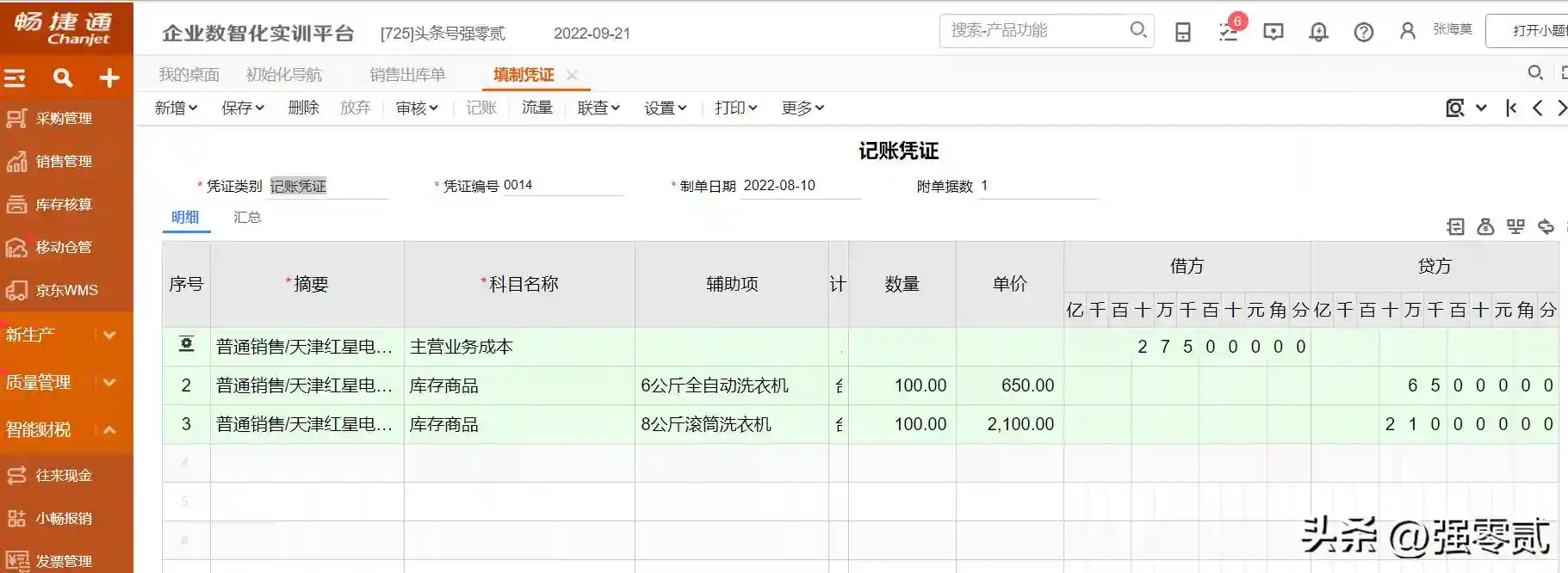Viewport: 1568px width, 573px height.
Task: Click the 流量 button
Action: pos(536,108)
